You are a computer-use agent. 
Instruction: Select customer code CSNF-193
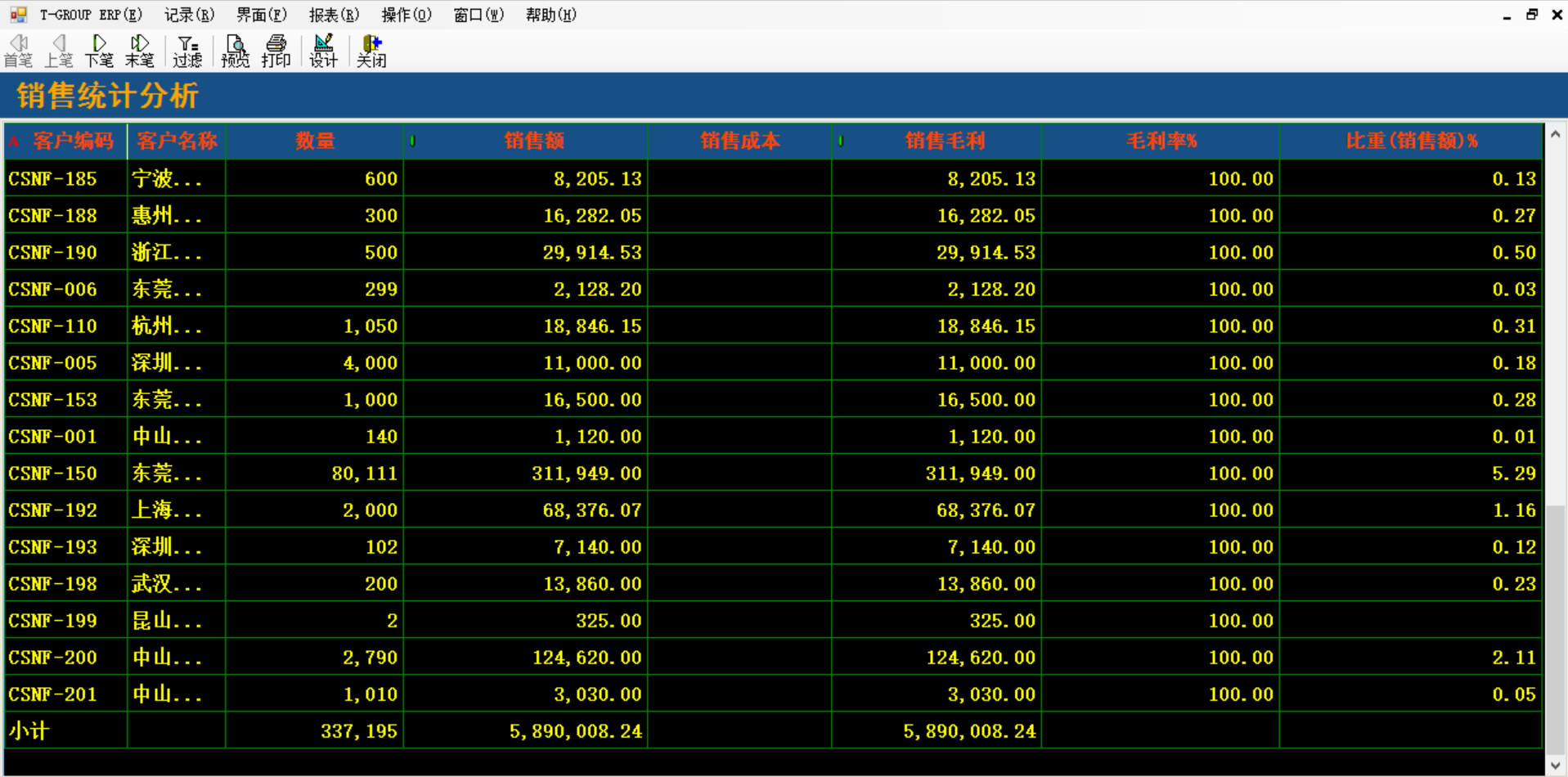click(x=52, y=547)
